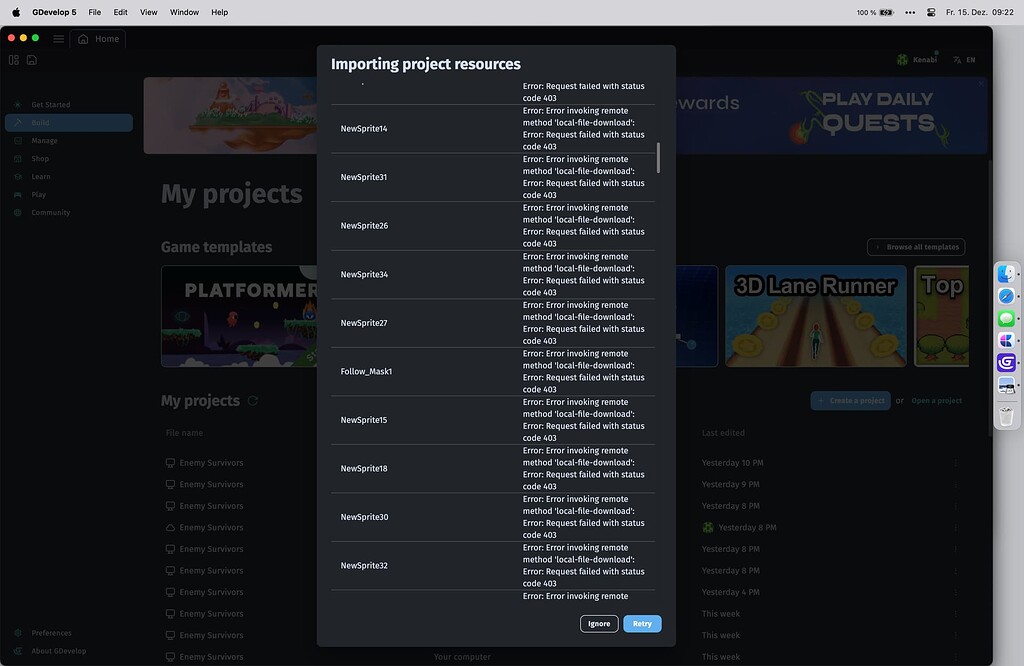The image size is (1024, 666).
Task: Open the Platformer game template
Action: [239, 316]
